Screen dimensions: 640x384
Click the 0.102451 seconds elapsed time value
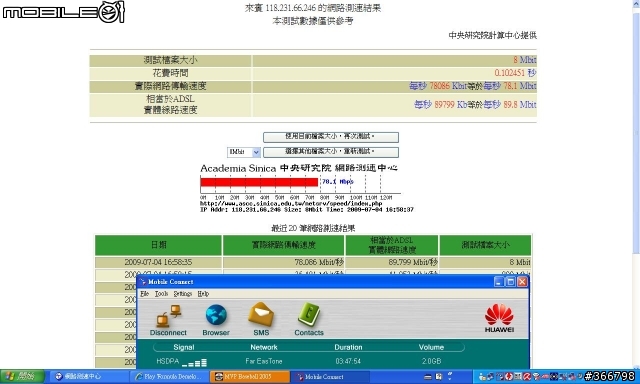click(x=515, y=73)
